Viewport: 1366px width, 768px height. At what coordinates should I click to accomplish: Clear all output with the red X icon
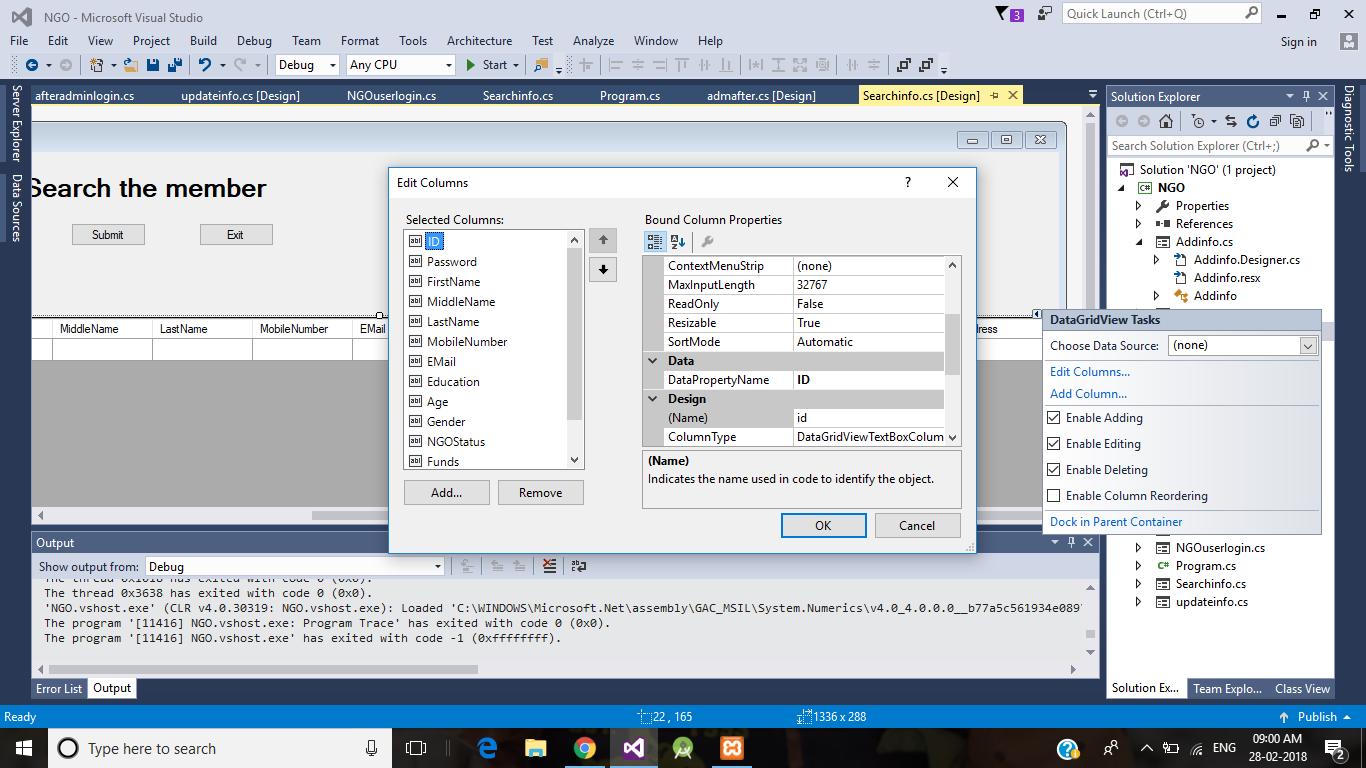[x=549, y=566]
